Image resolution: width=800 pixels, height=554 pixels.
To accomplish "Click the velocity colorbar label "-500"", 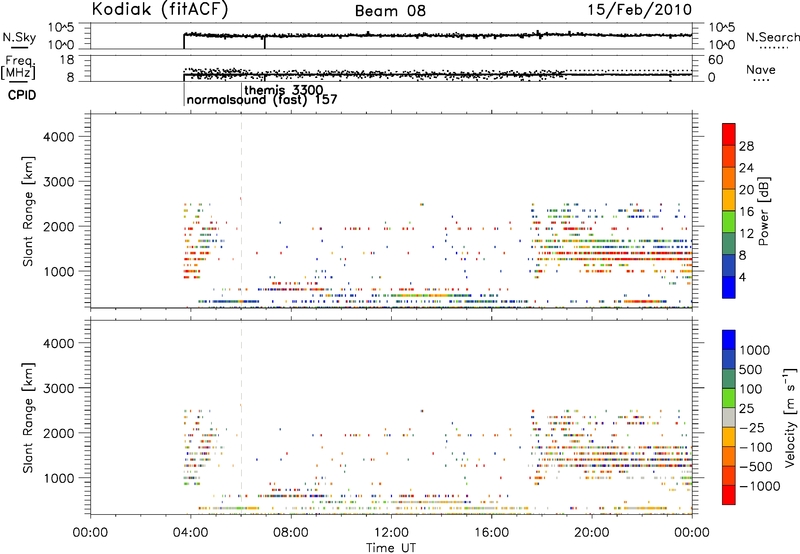I will pyautogui.click(x=756, y=467).
